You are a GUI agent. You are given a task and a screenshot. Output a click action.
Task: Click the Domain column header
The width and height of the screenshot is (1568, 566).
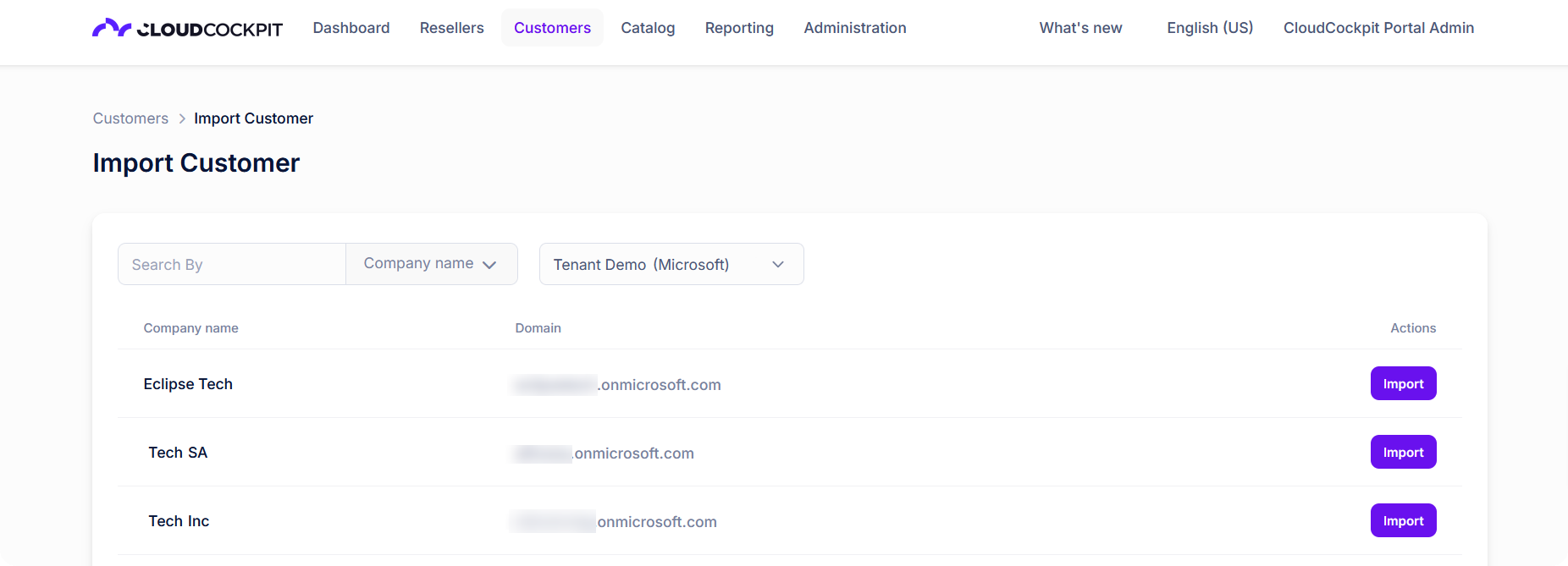coord(538,328)
